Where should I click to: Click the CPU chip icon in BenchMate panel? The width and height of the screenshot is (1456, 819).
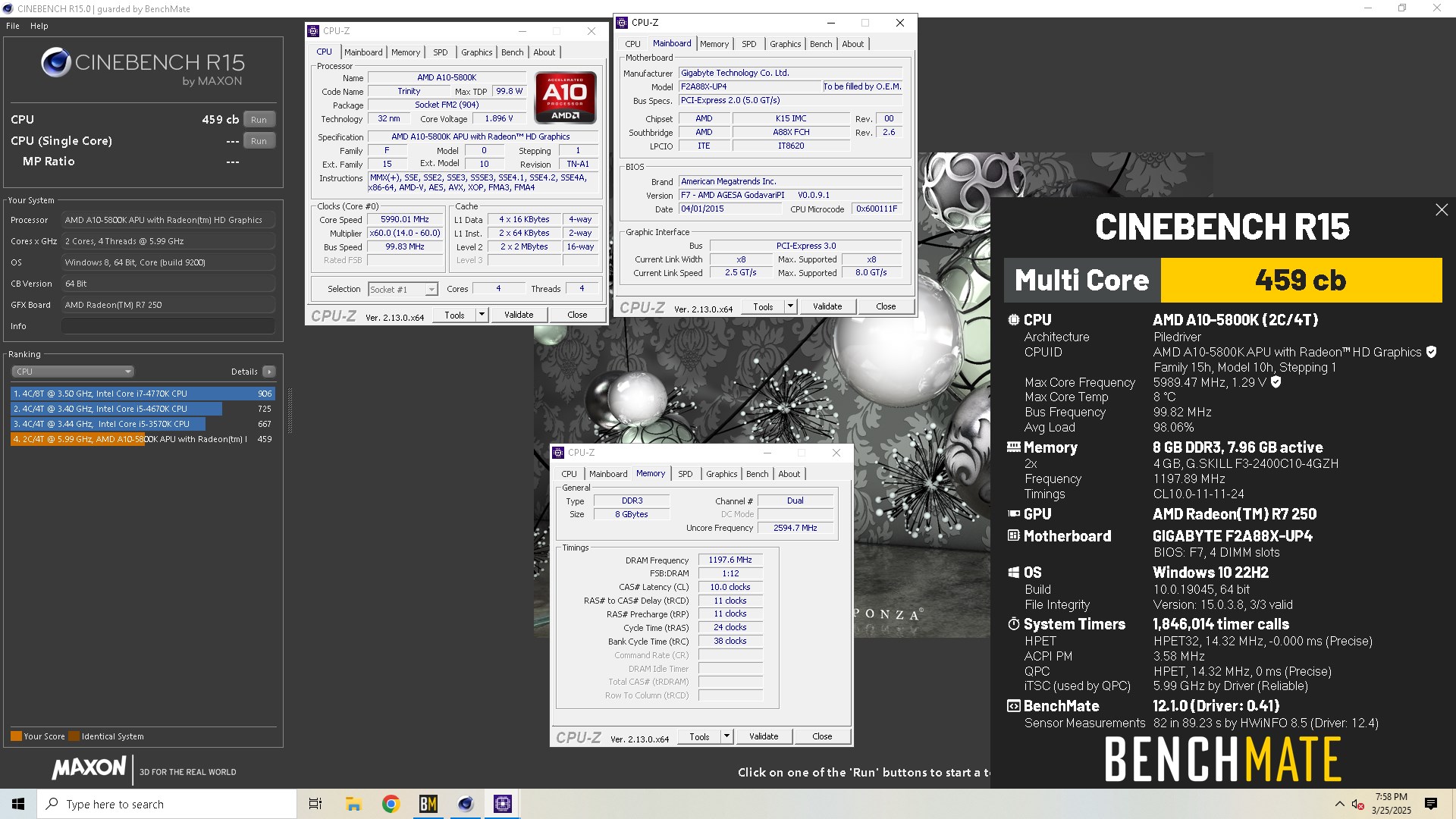point(1014,320)
